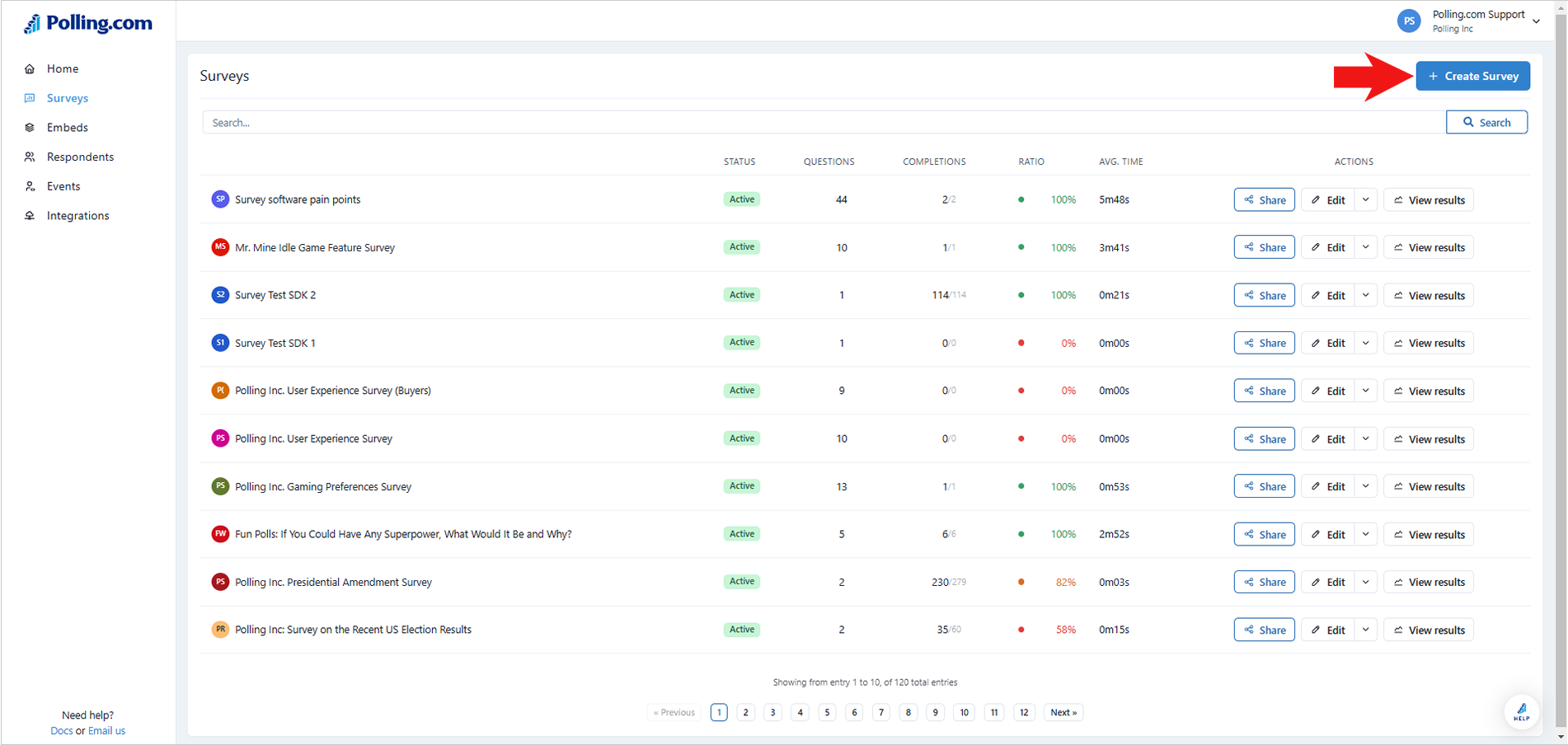
Task: Share Survey Test SDK 1
Action: click(1265, 343)
